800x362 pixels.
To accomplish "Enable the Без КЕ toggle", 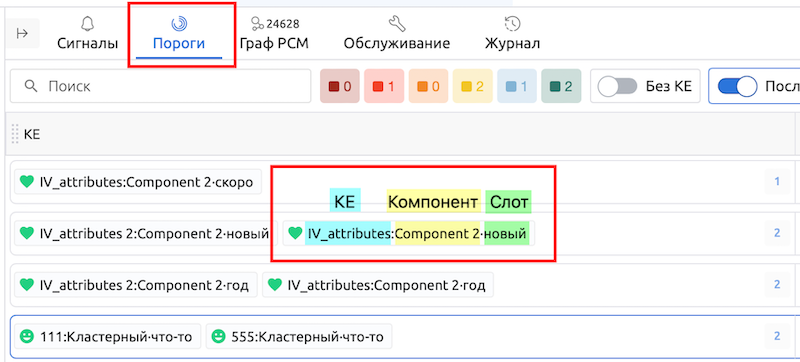I will click(617, 86).
